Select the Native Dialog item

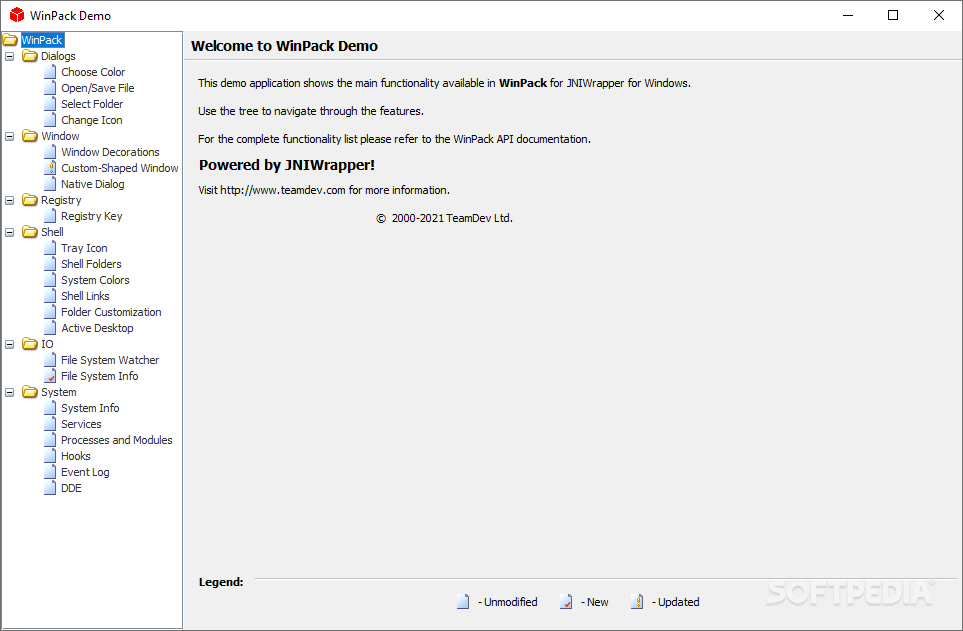(93, 184)
